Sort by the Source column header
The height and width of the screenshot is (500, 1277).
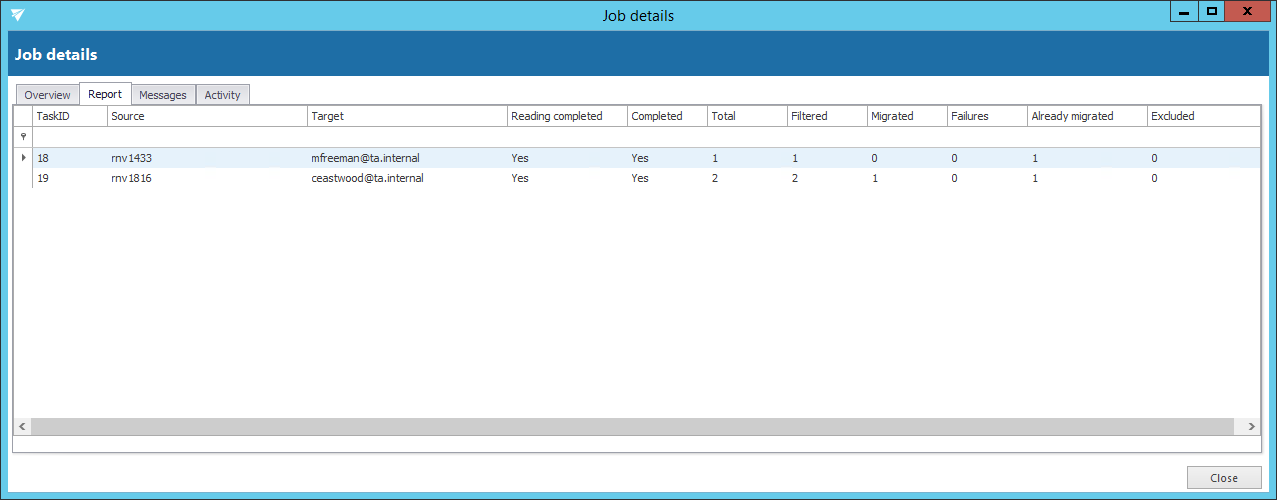click(207, 116)
